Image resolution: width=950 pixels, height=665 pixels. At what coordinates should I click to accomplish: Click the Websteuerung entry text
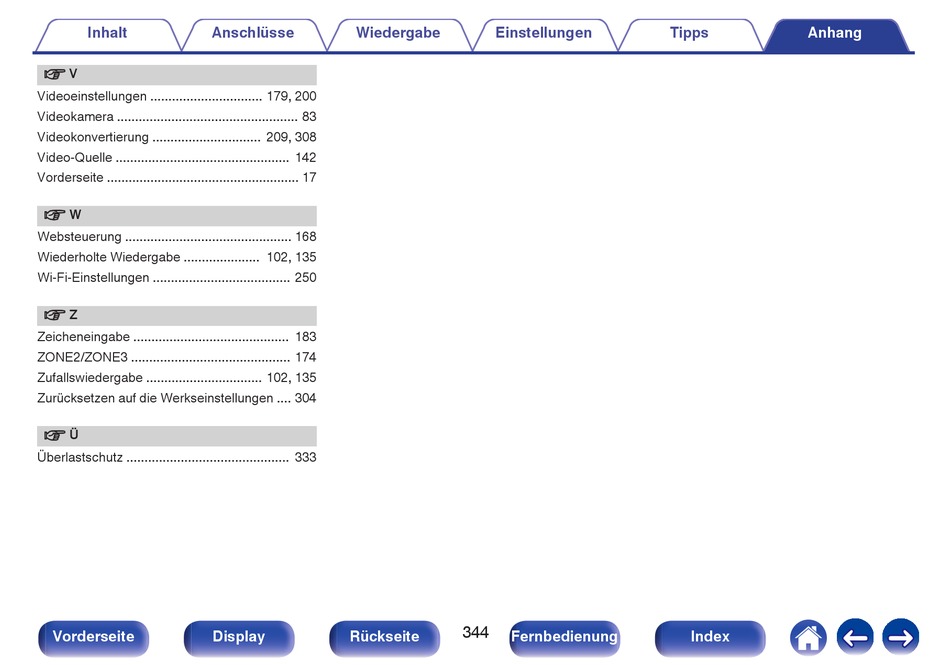(x=79, y=237)
